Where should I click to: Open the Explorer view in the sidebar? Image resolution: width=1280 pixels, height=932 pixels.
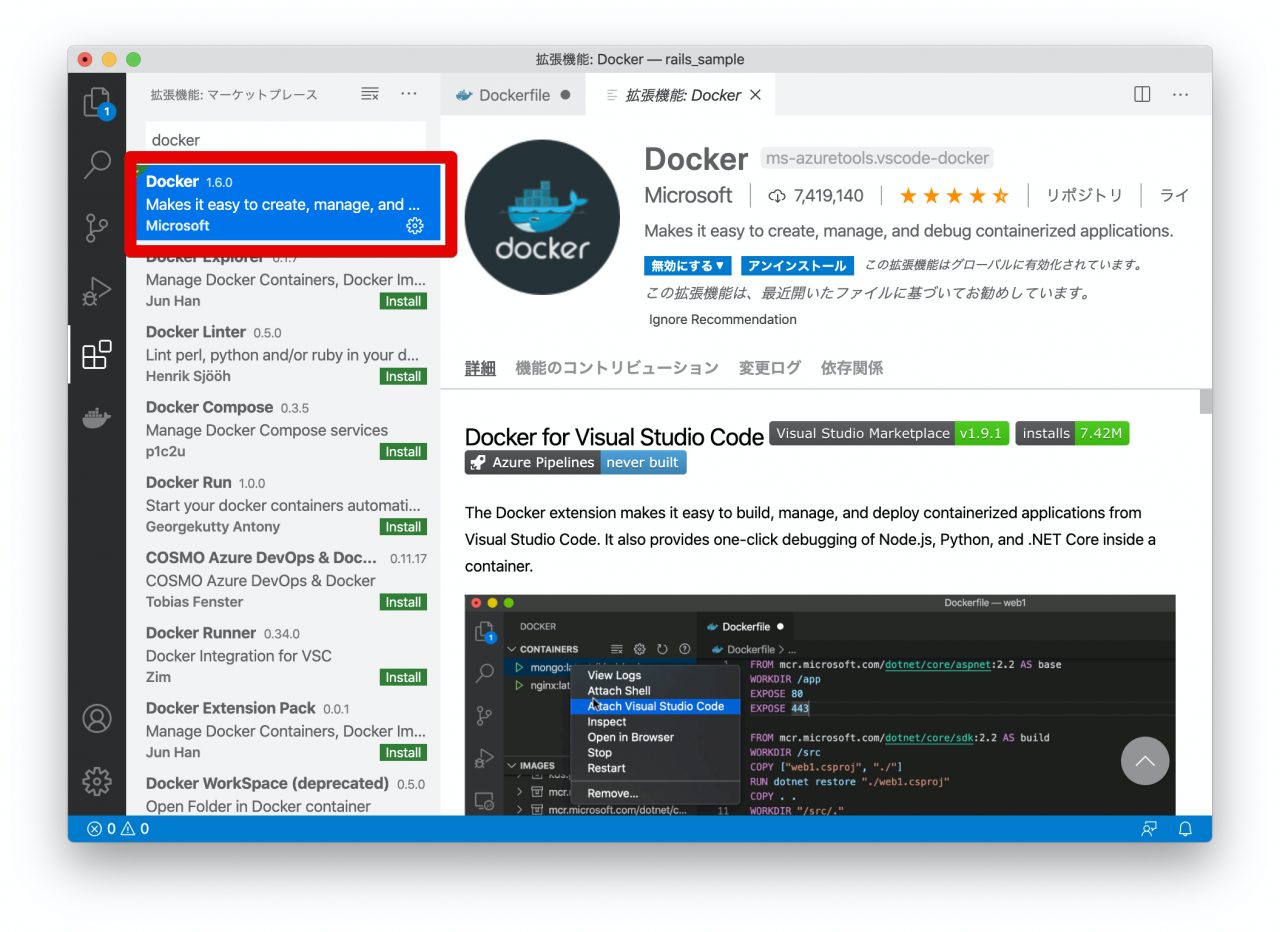click(97, 105)
